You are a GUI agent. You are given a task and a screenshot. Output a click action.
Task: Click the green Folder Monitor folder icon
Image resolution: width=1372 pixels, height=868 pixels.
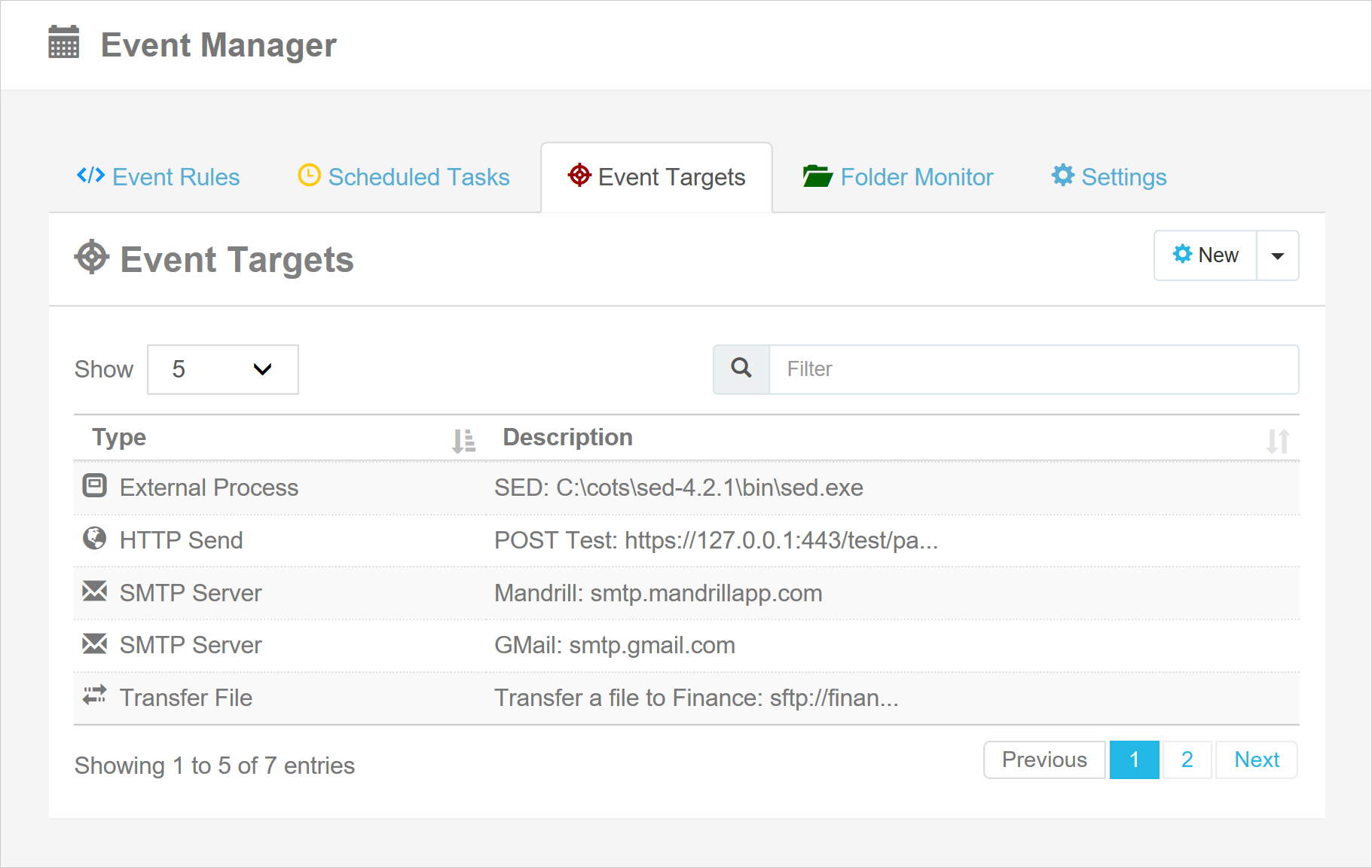point(817,176)
